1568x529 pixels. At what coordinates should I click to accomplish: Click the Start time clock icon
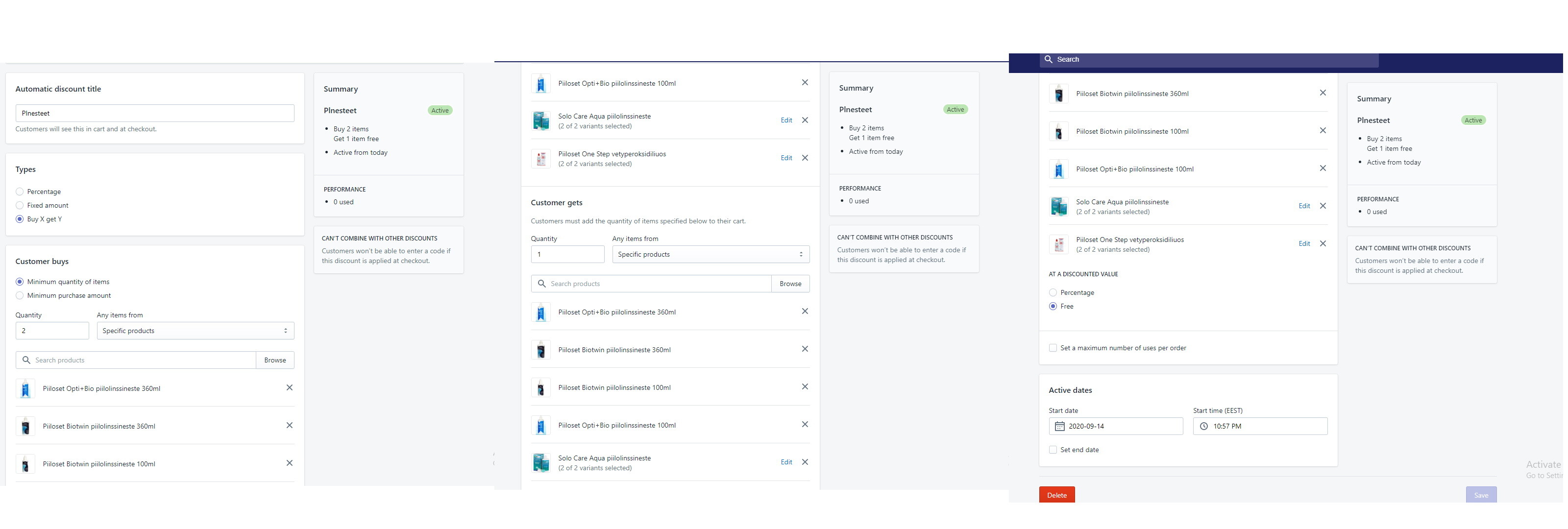tap(1203, 426)
